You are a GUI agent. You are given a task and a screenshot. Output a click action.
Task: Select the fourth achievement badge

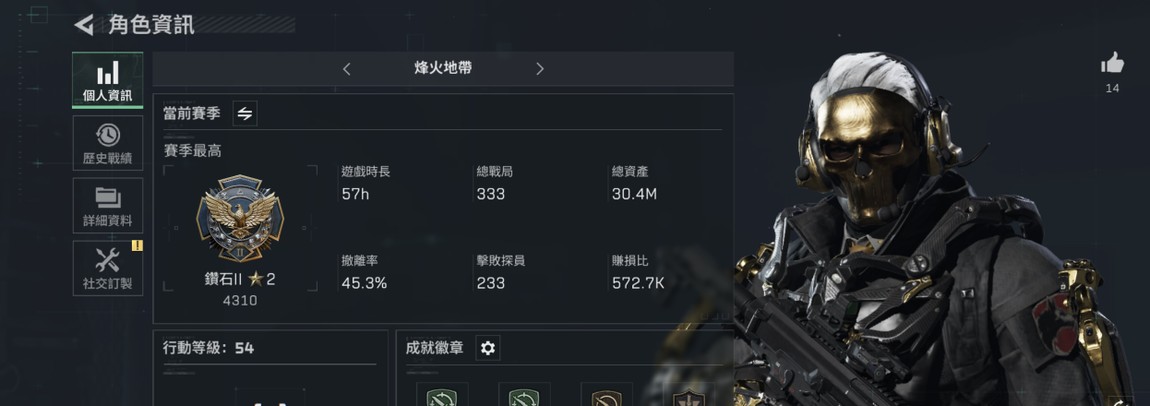pyautogui.click(x=688, y=396)
